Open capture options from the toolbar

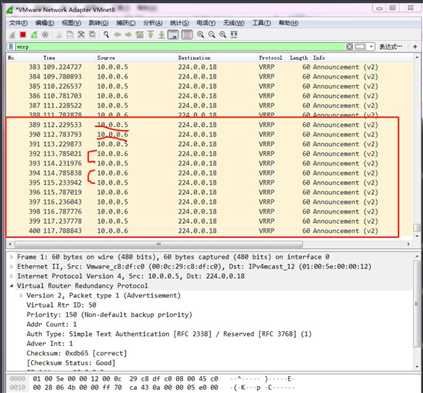click(45, 35)
